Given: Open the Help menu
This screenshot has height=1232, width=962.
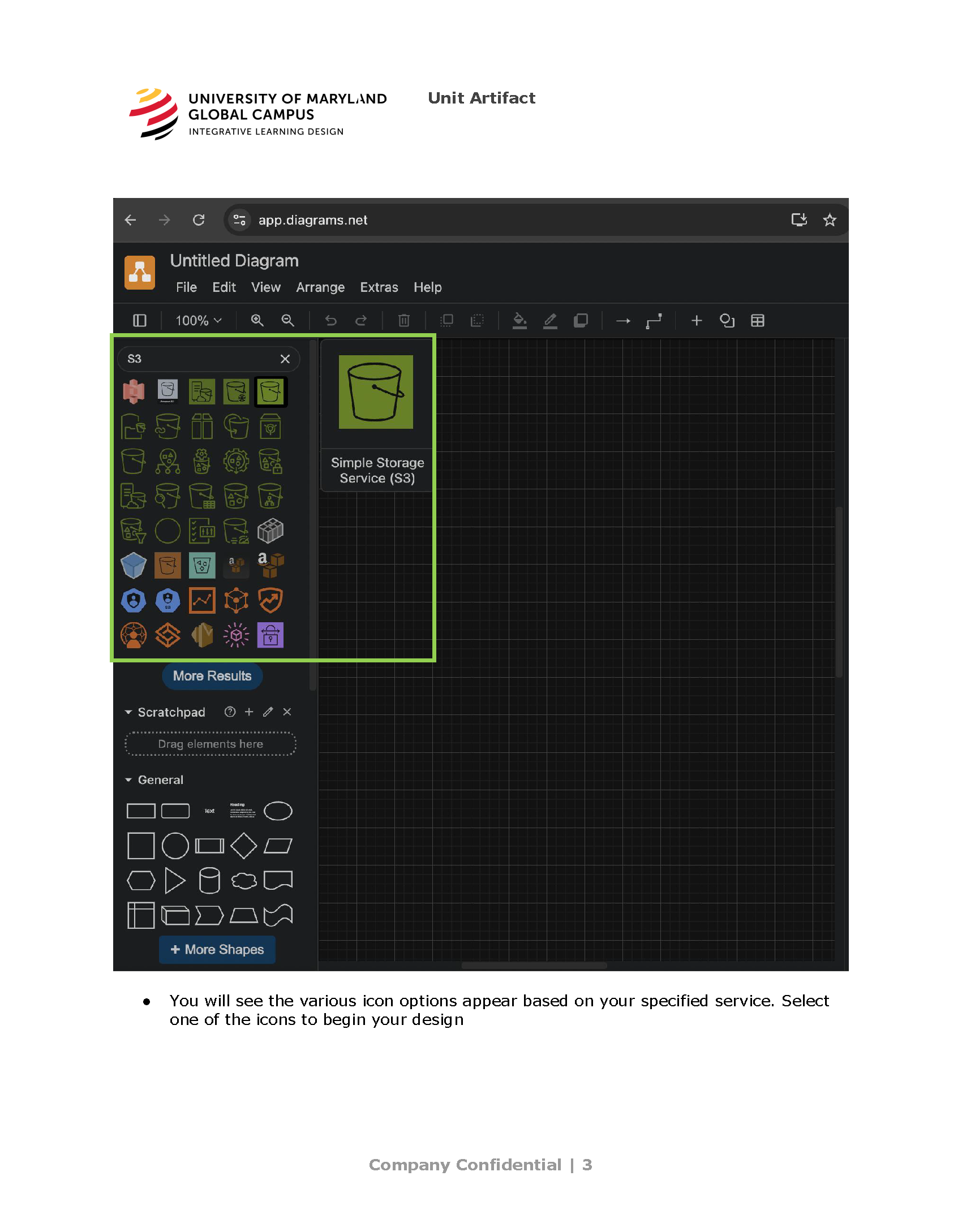Looking at the screenshot, I should click(428, 287).
